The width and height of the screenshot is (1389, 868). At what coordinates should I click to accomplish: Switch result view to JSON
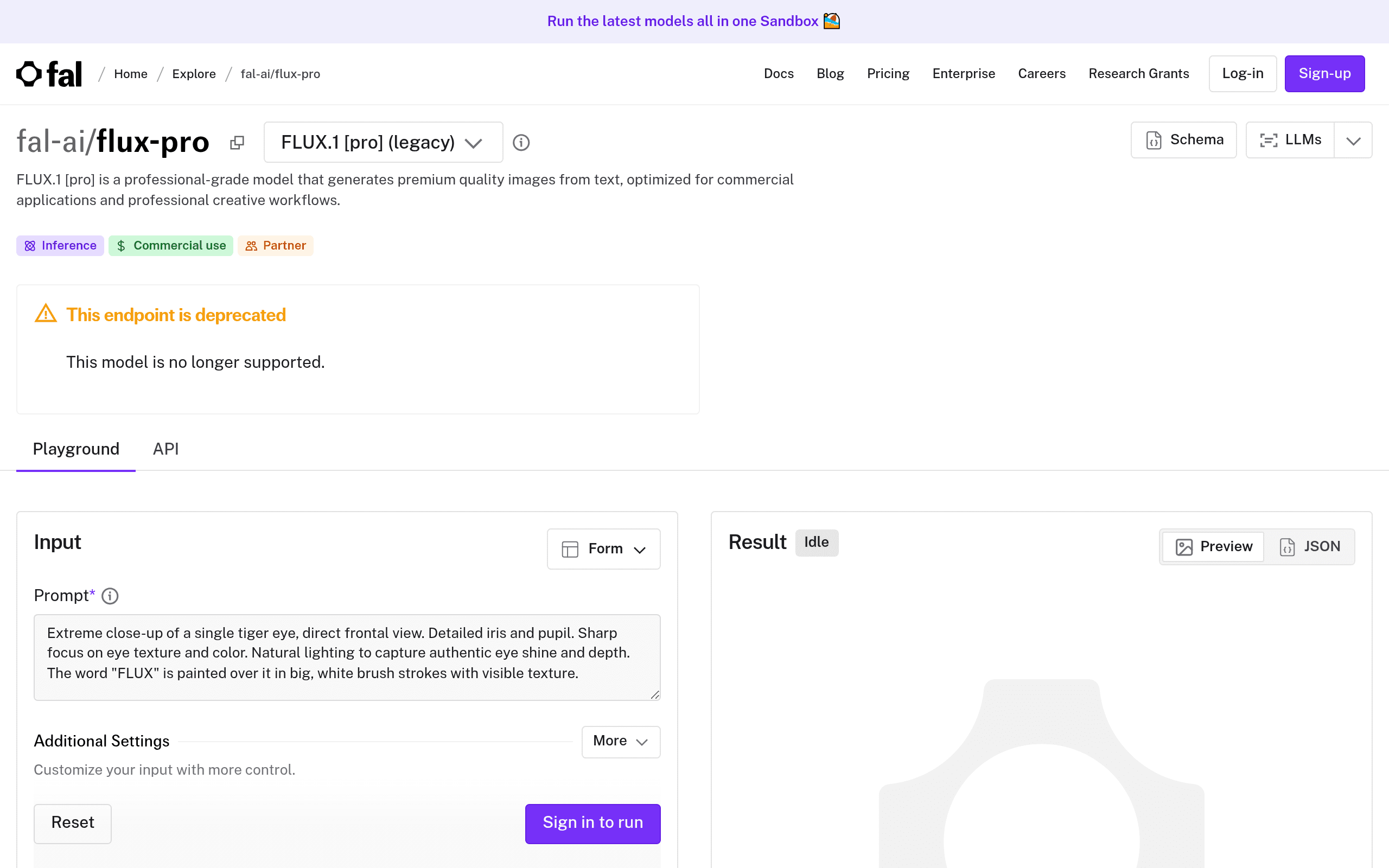coord(1310,546)
